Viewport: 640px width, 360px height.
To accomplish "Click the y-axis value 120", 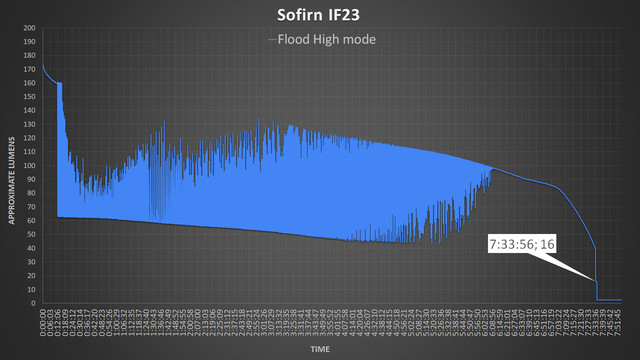I will click(x=29, y=138).
